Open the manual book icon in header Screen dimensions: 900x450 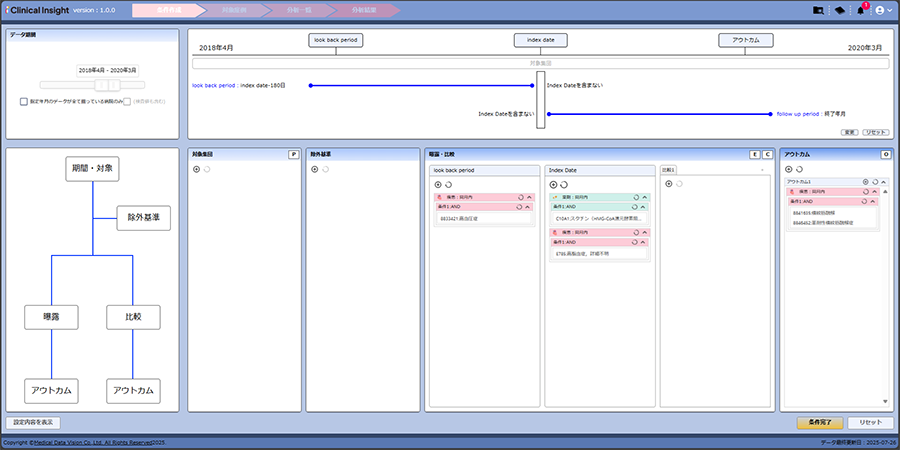(839, 10)
